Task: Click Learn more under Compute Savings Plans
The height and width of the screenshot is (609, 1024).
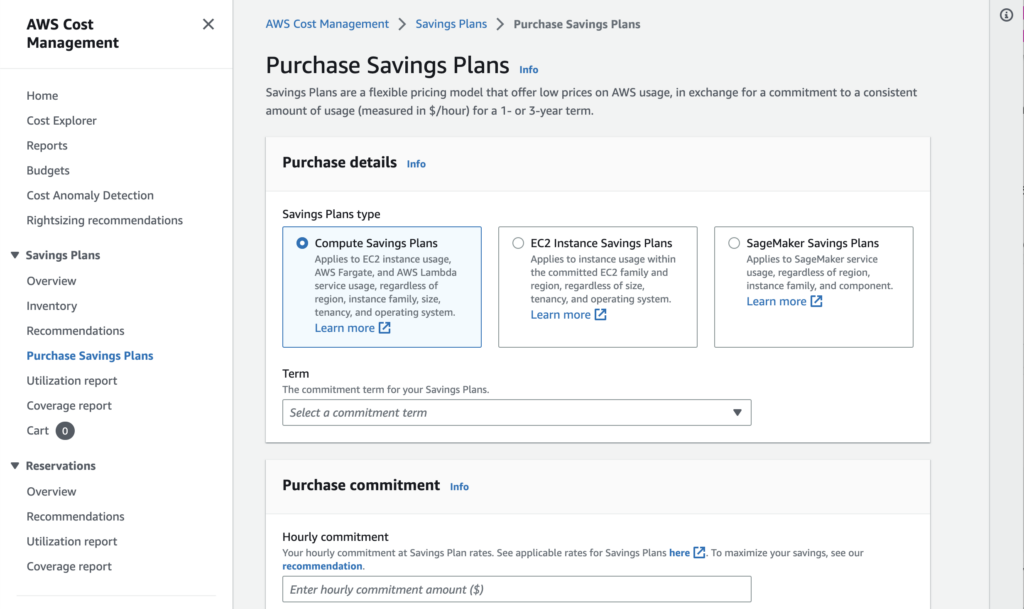Action: point(345,328)
